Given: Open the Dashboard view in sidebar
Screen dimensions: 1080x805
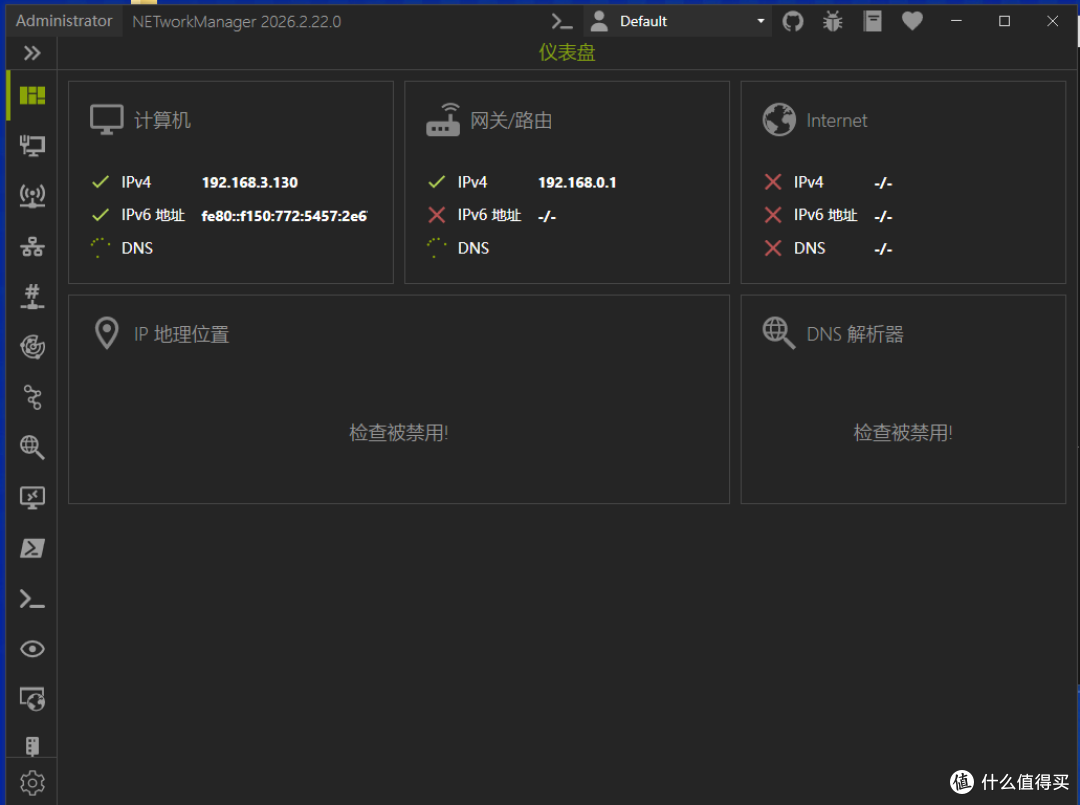Looking at the screenshot, I should [x=32, y=95].
